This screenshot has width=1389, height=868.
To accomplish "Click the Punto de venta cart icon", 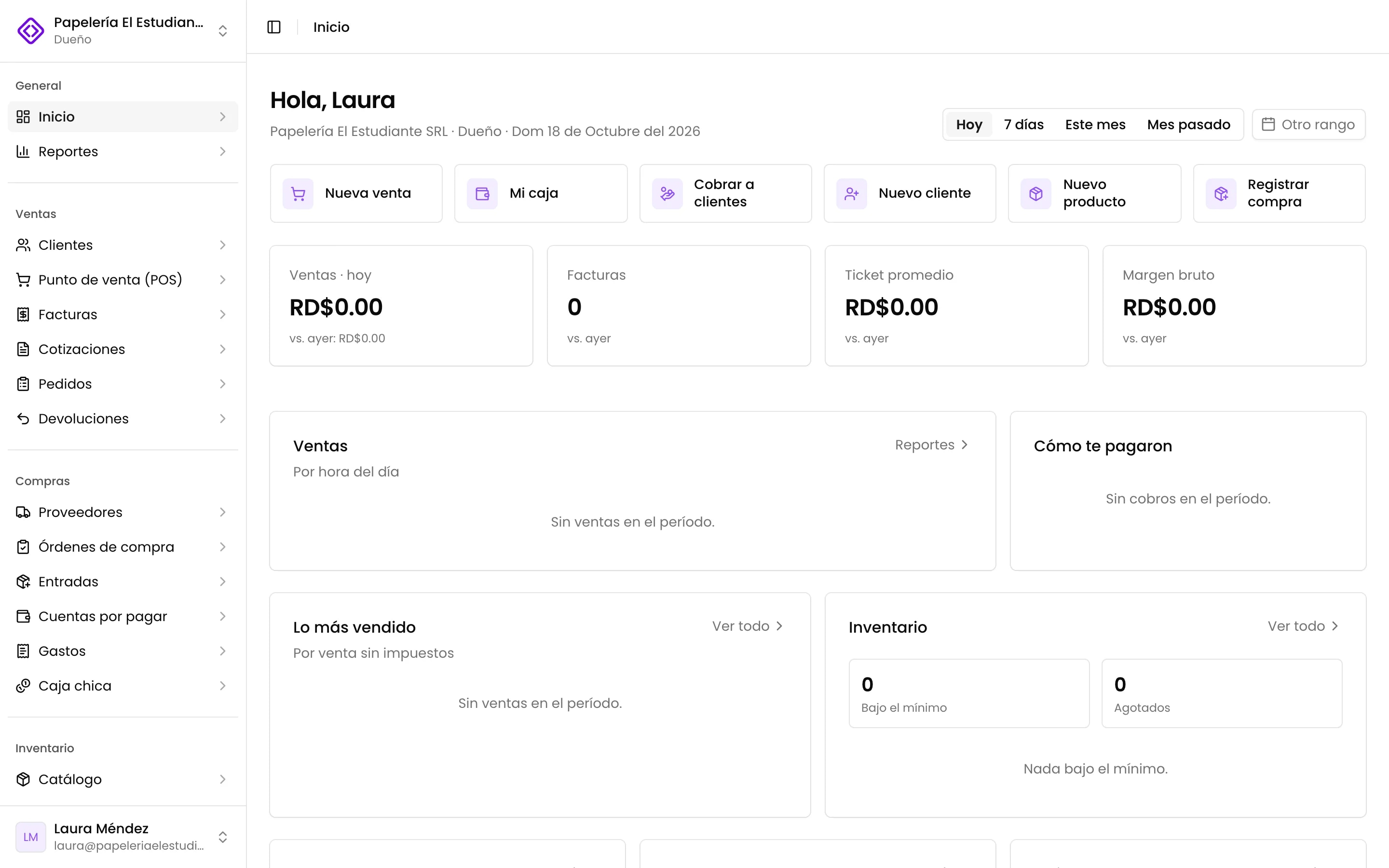I will click(x=23, y=280).
